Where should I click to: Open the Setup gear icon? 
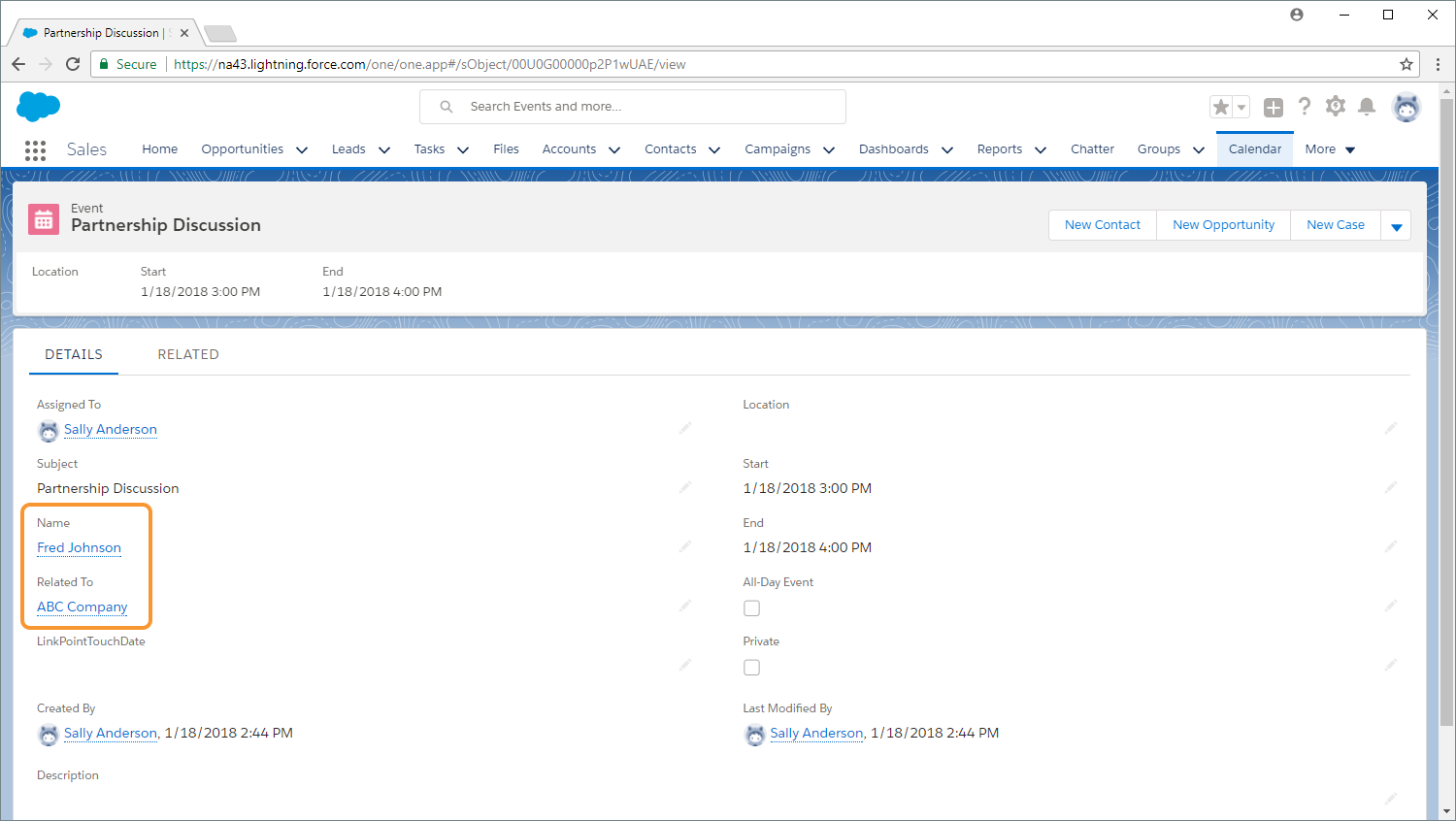coord(1336,106)
